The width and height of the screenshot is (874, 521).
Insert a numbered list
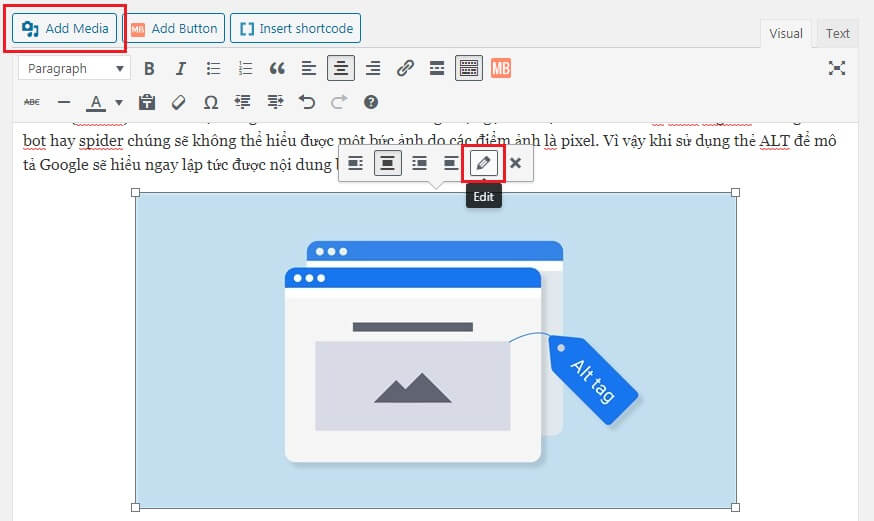point(245,69)
